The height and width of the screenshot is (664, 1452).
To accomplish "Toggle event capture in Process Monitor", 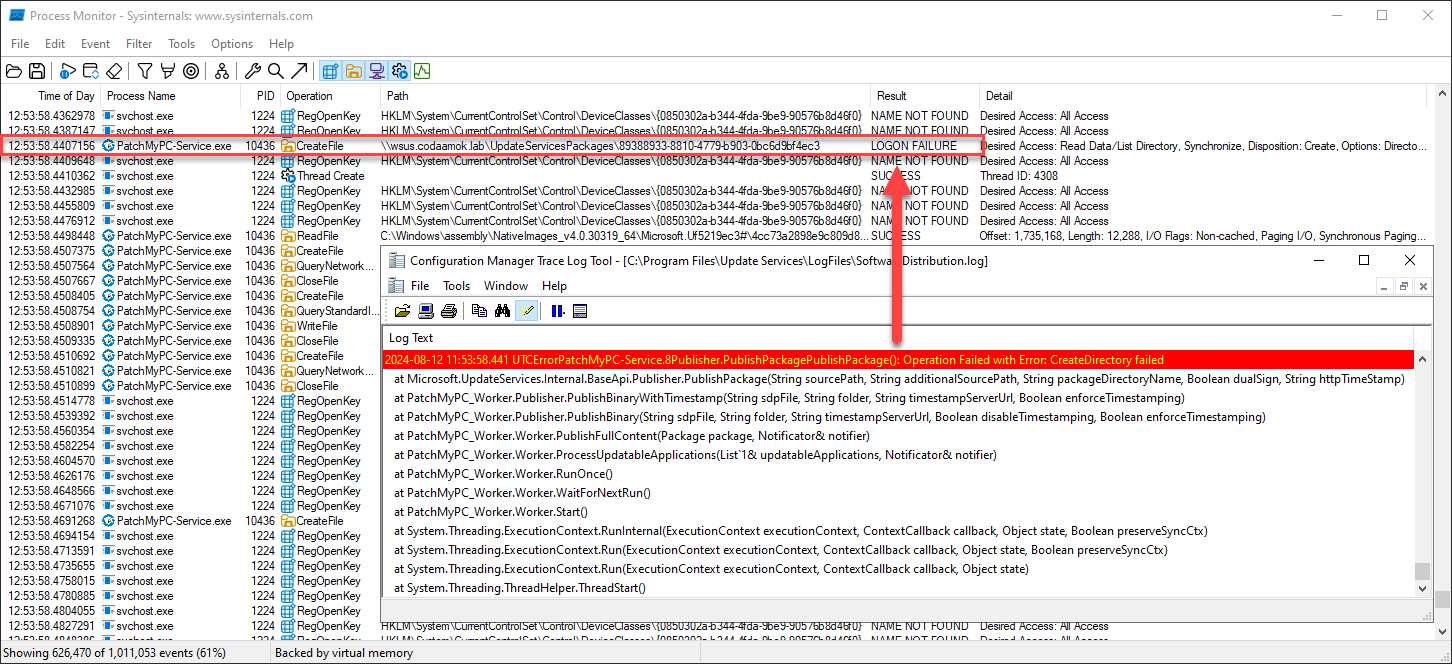I will click(68, 71).
